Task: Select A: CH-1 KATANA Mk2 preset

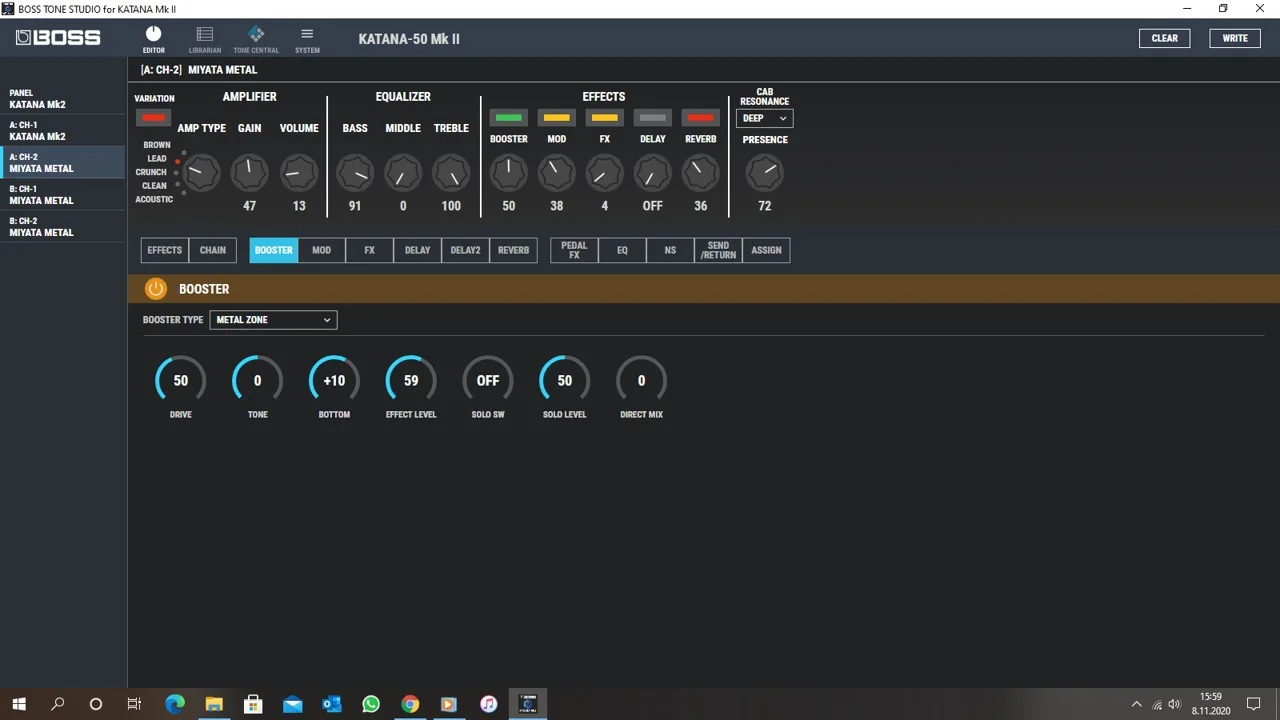Action: pyautogui.click(x=64, y=131)
